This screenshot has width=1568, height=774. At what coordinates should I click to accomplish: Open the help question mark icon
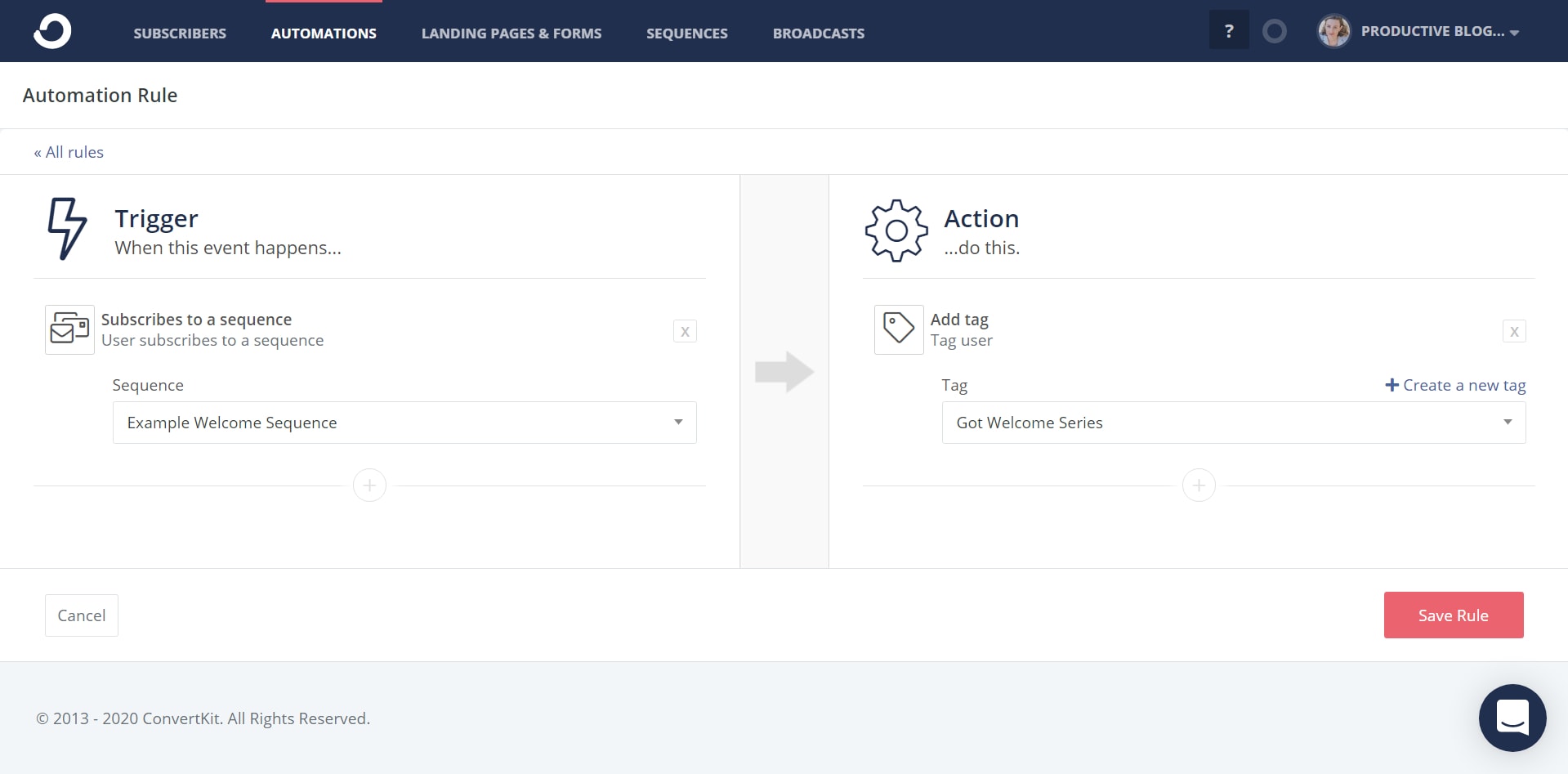(x=1229, y=30)
